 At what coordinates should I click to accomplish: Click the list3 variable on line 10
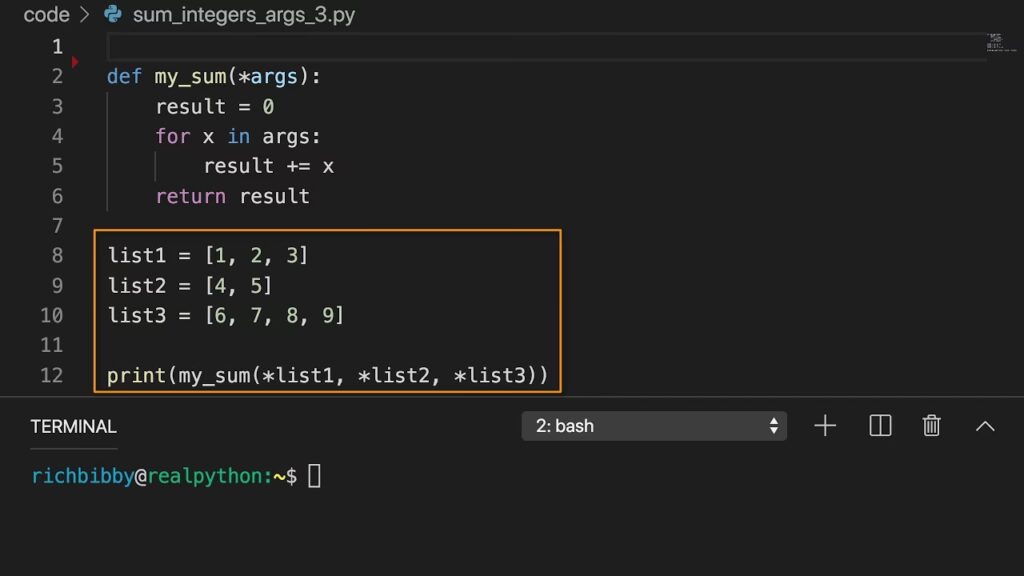(x=137, y=316)
